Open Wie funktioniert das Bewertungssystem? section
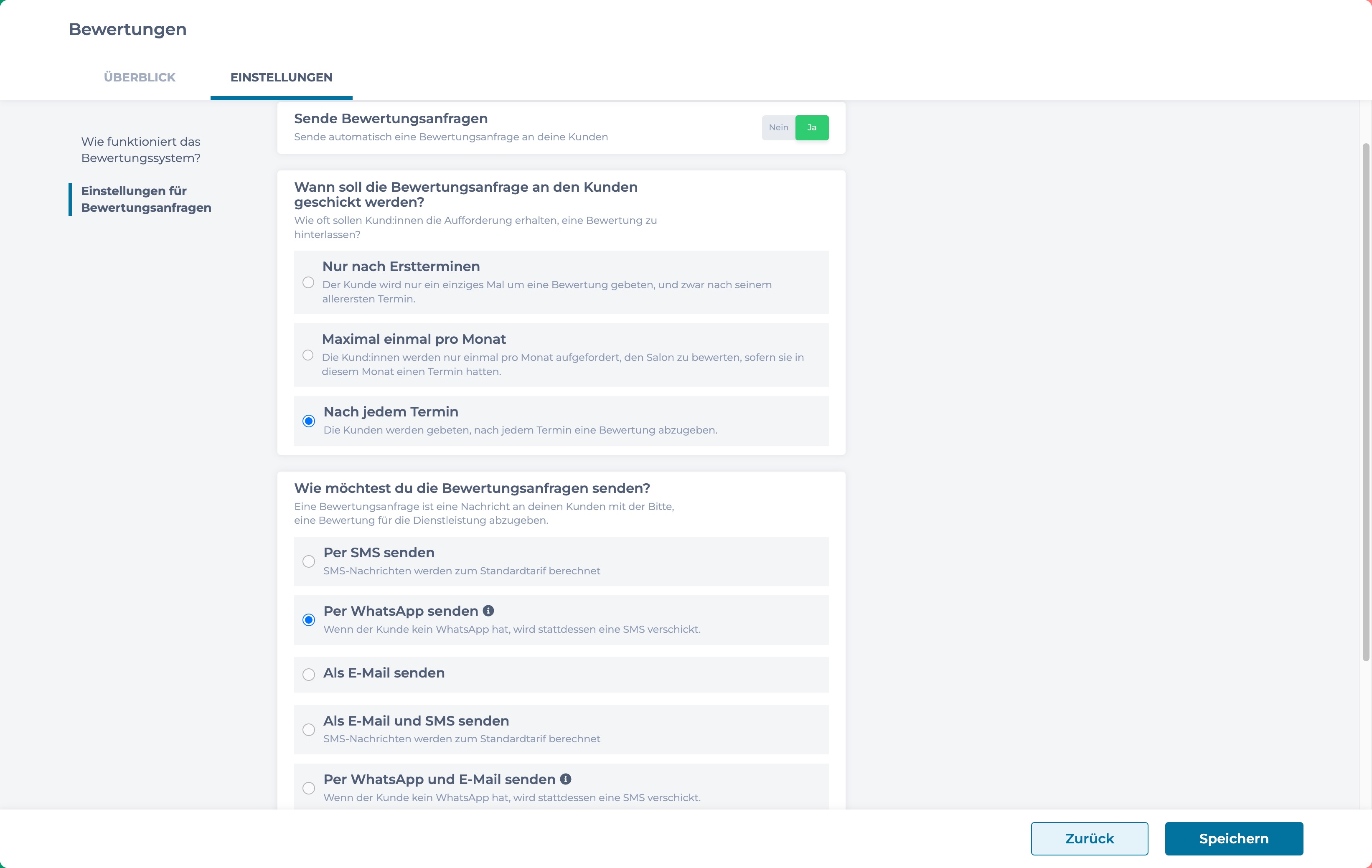The height and width of the screenshot is (868, 1372). click(141, 150)
